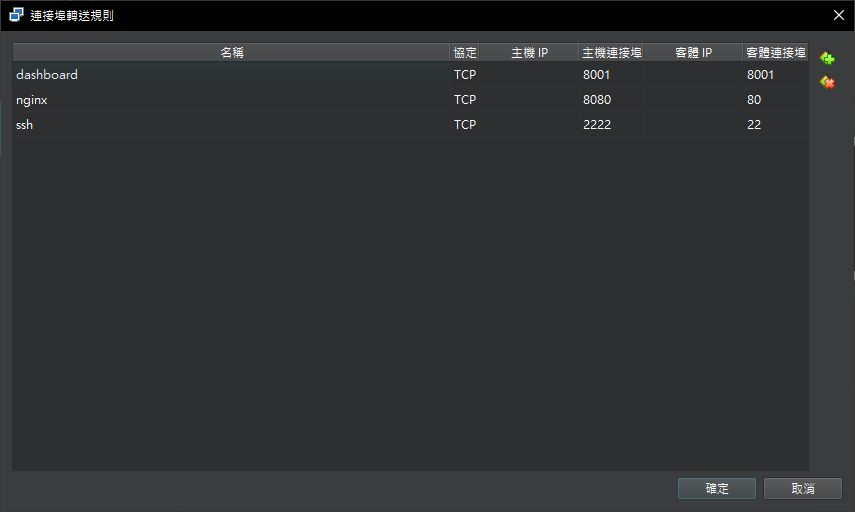
Task: Click empty guest IP cell of nginx
Action: [x=693, y=100]
